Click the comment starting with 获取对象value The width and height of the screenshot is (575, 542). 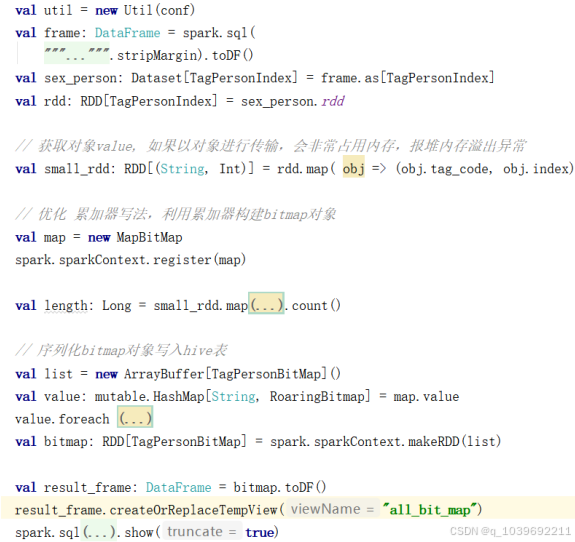point(271,146)
